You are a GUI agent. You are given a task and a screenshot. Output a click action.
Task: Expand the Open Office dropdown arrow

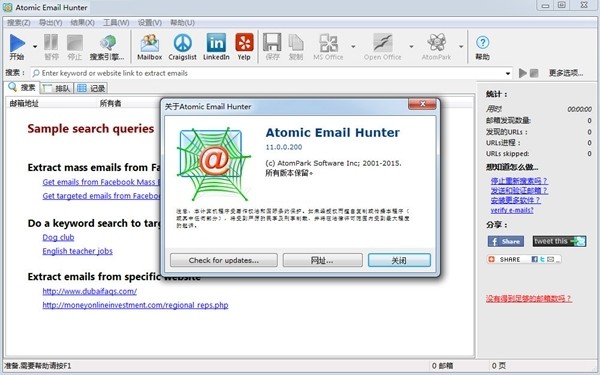[x=411, y=46]
